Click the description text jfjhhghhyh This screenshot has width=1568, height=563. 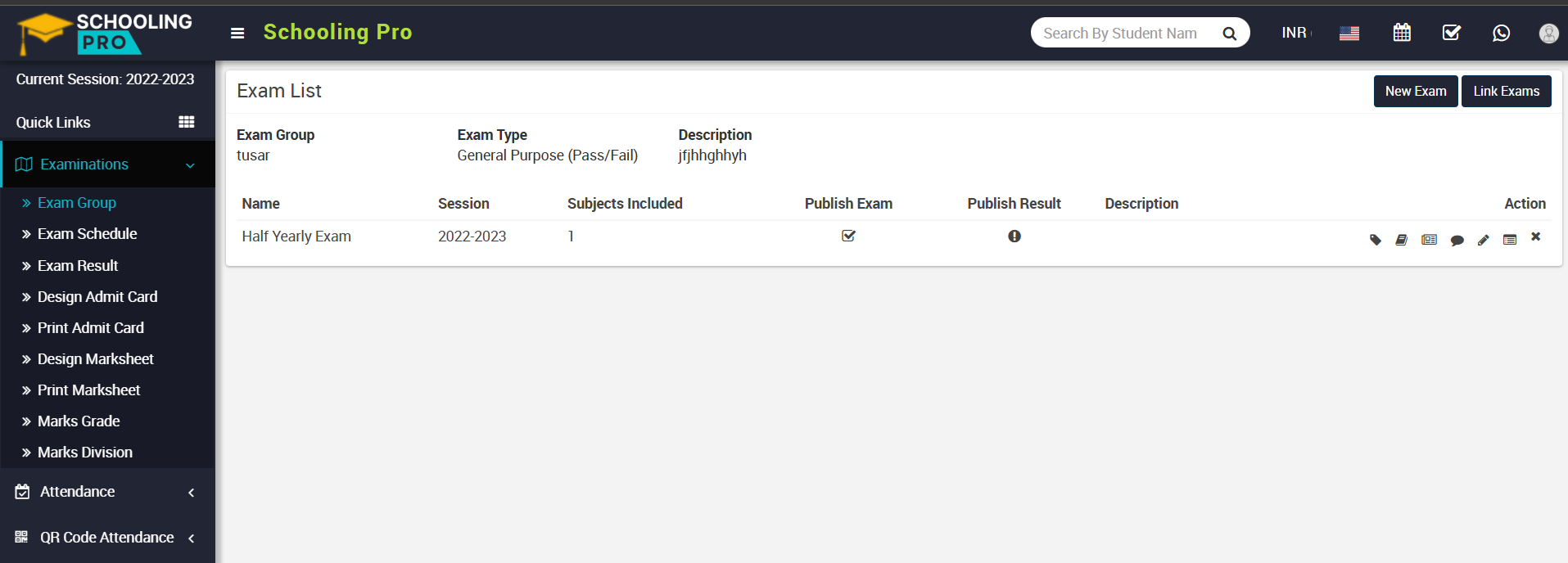pos(712,155)
